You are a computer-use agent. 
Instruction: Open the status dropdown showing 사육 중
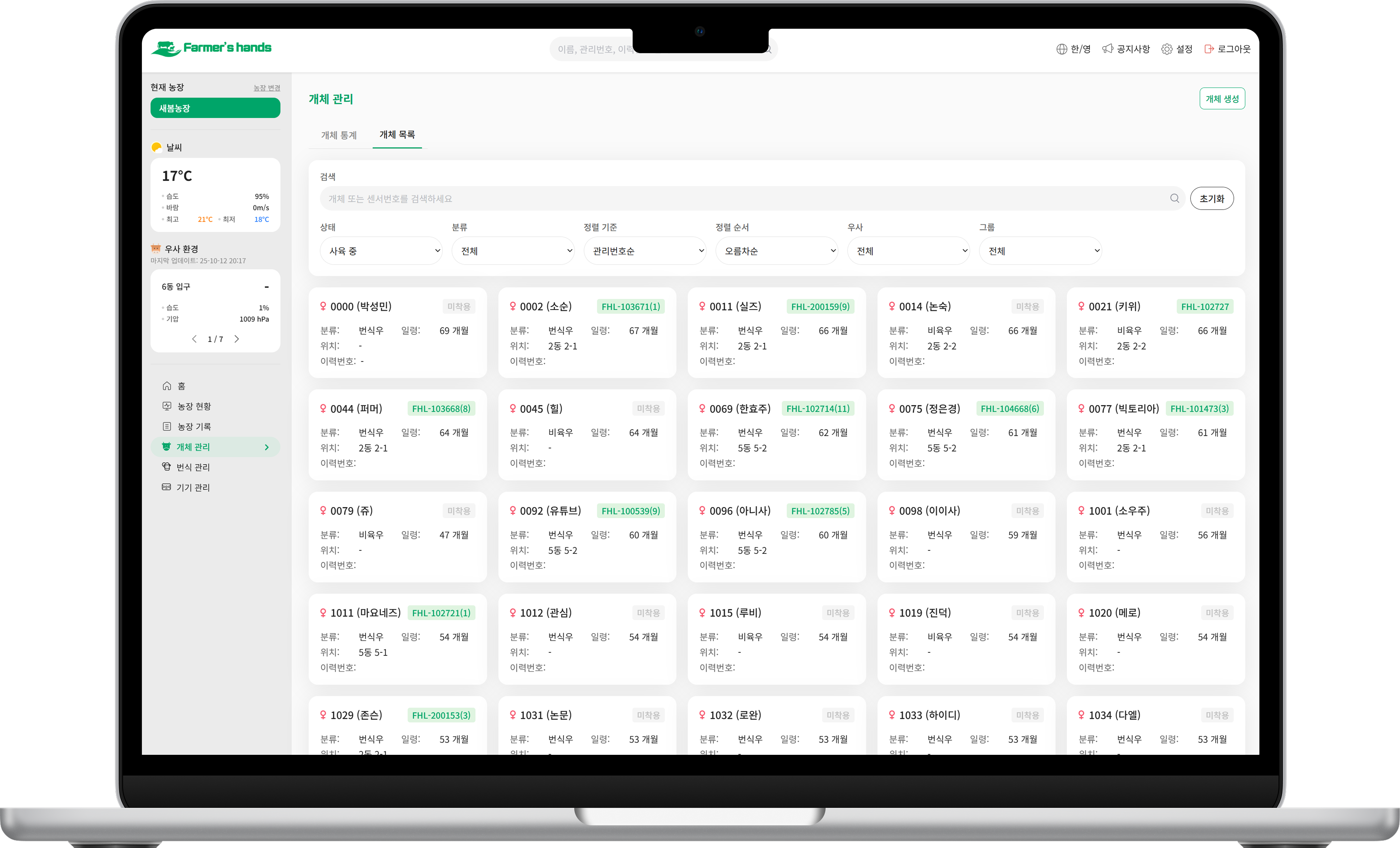tap(381, 251)
